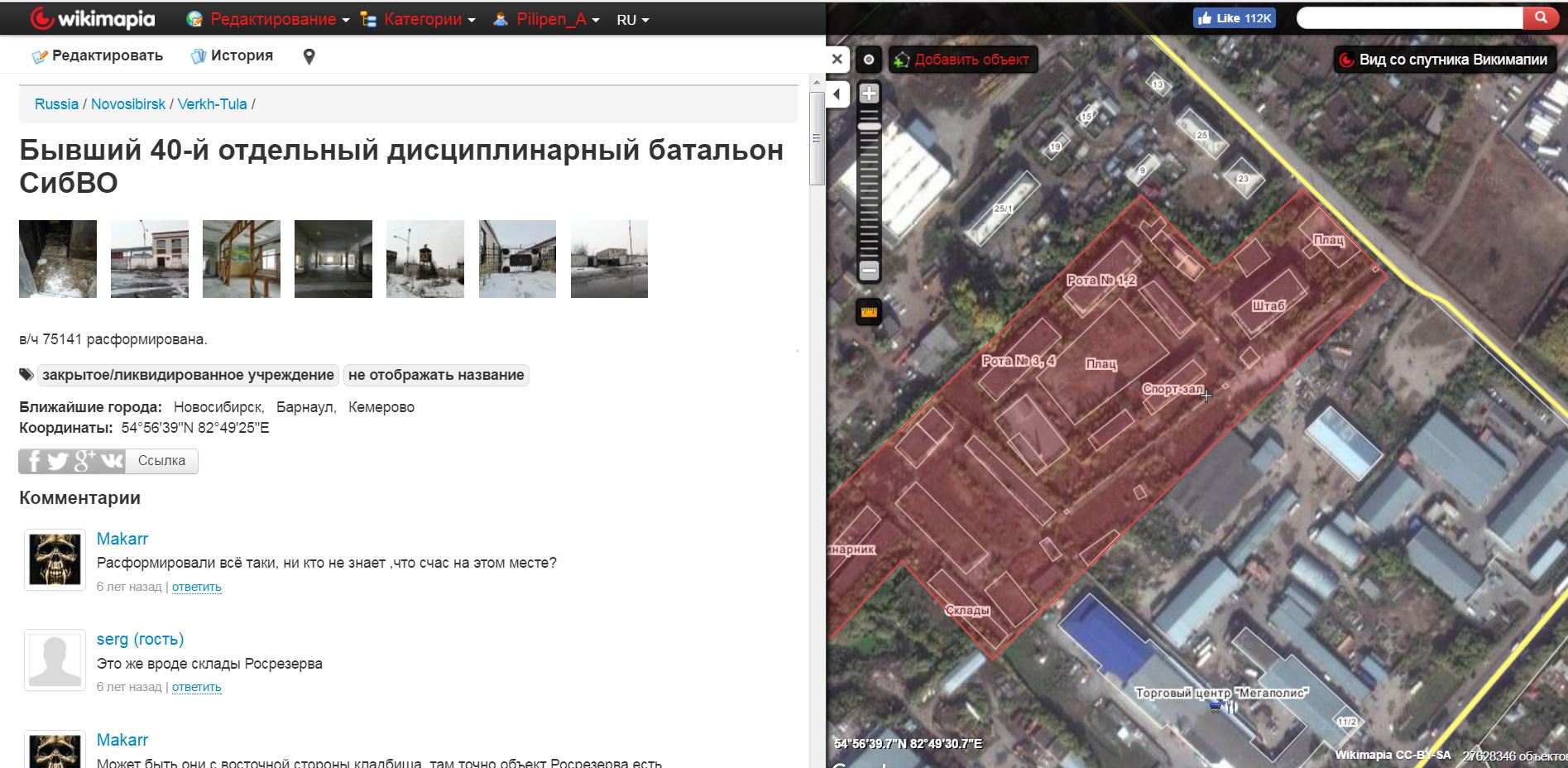Screen dimensions: 1568x768
Task: Reply to serg's comment
Action: coord(196,687)
